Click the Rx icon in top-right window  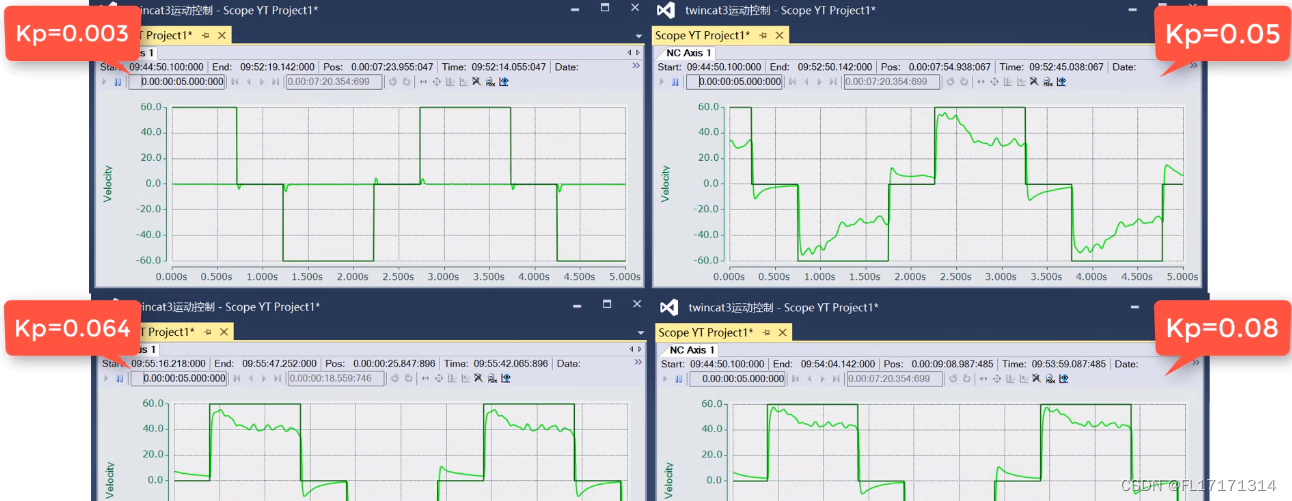(1047, 81)
